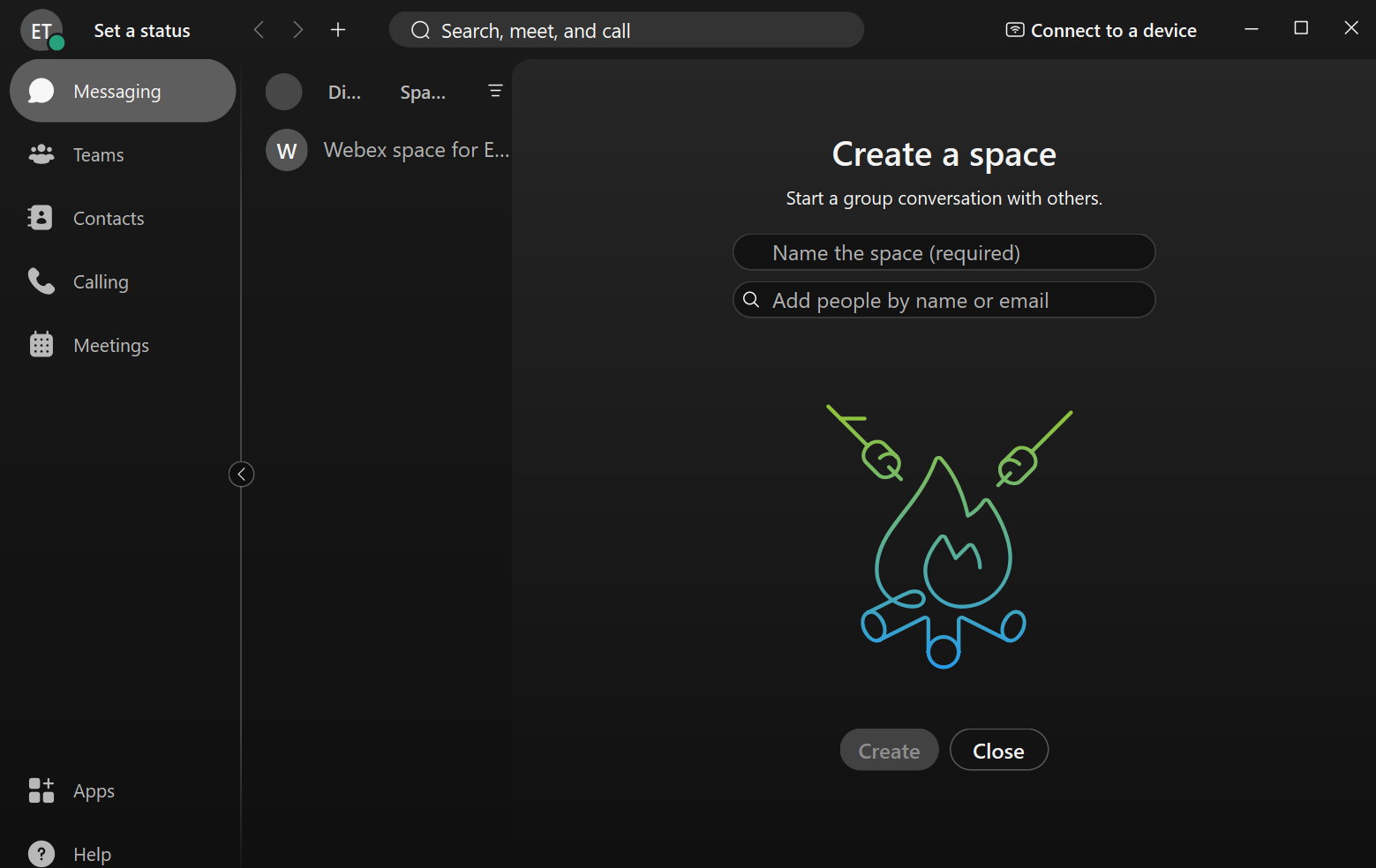Collapse the navigation sidebar
Screen dimensions: 1376x868
tap(241, 475)
